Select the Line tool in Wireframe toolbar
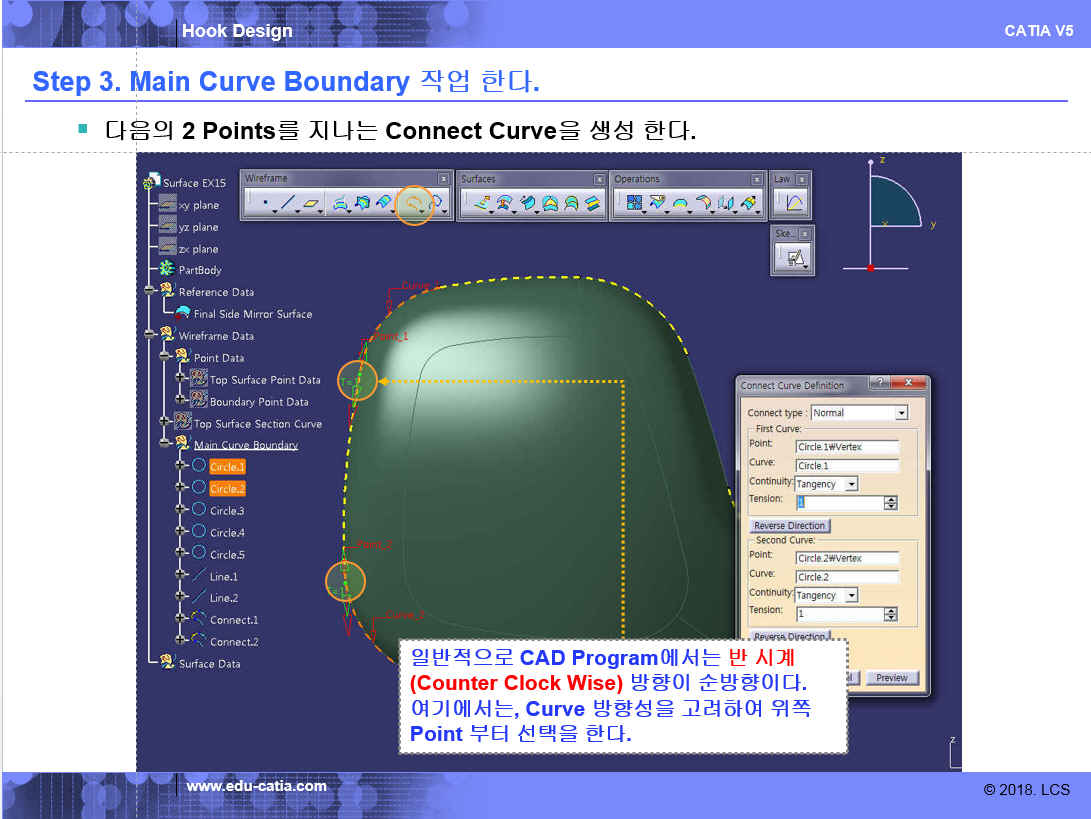The height and width of the screenshot is (819, 1091). coord(288,204)
